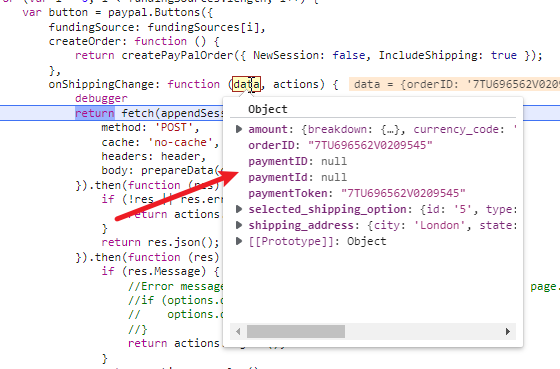The height and width of the screenshot is (369, 560).
Task: Click the orderID value "7TU696562V0209545"
Action: (370, 145)
